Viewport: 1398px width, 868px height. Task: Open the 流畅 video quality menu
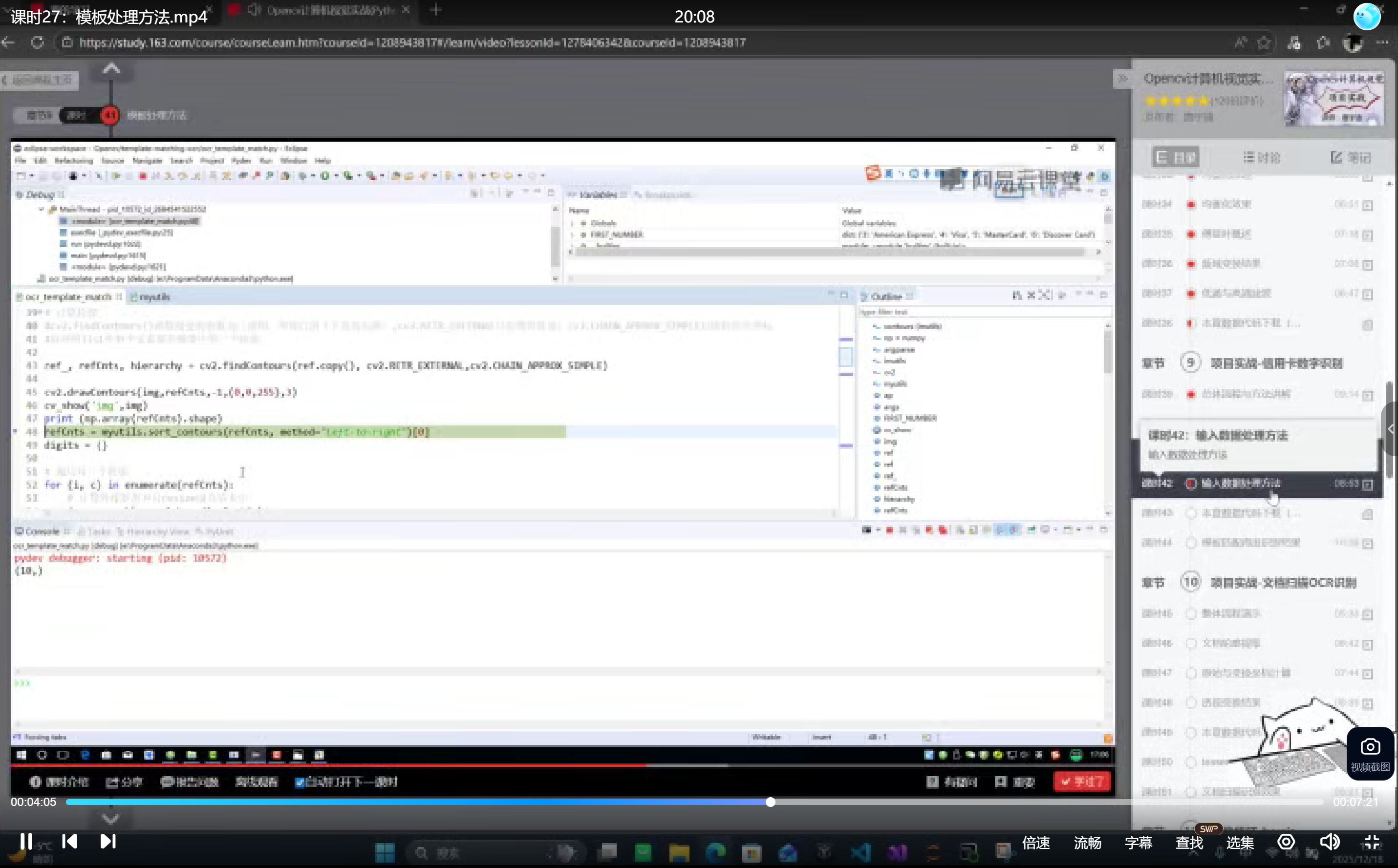click(1087, 843)
